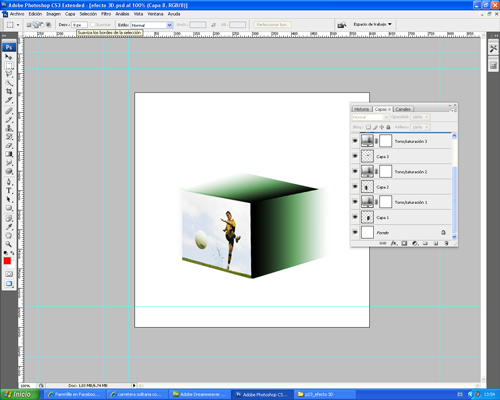The image size is (500, 400).
Task: Select the Hand tool
Action: 9,236
